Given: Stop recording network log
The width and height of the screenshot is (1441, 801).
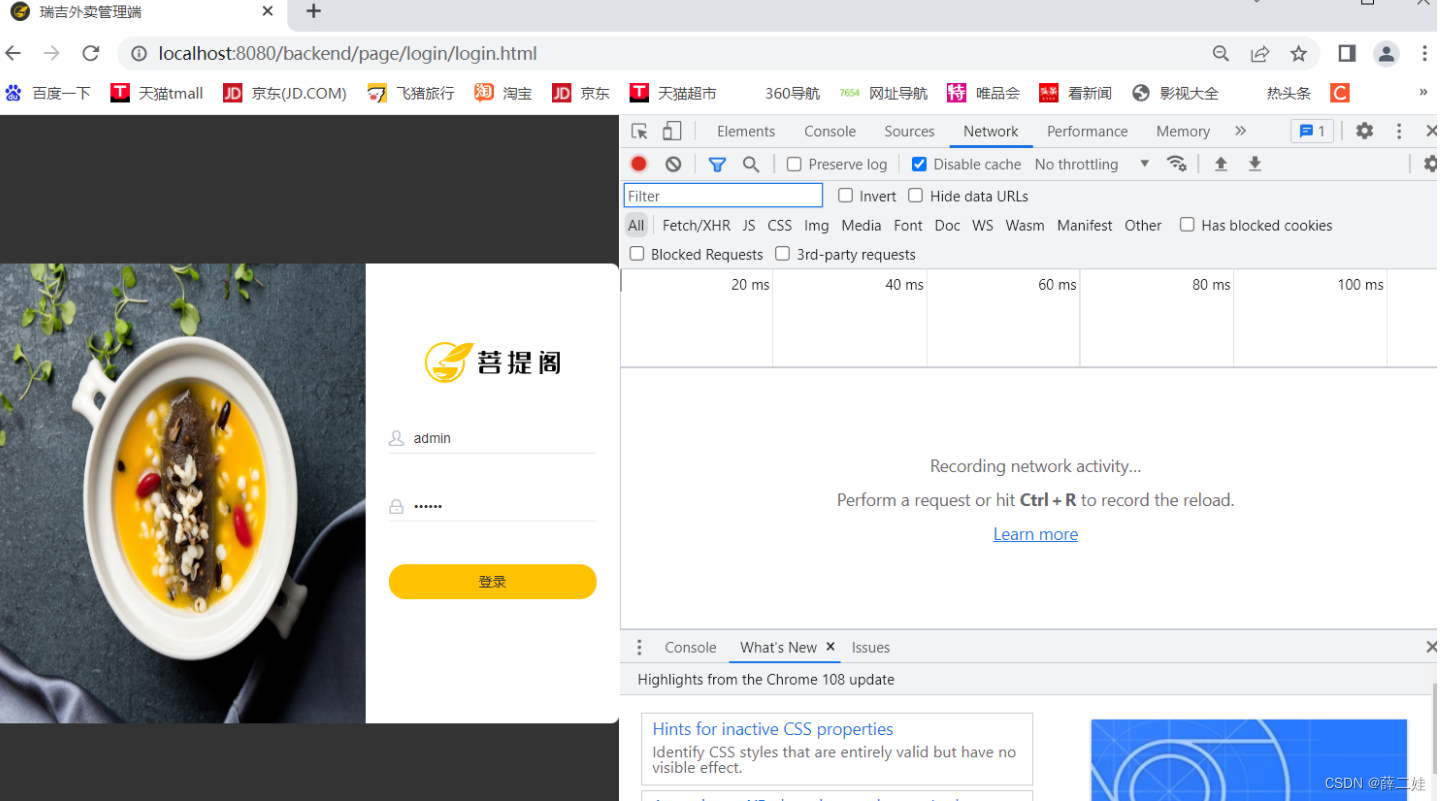Looking at the screenshot, I should click(639, 164).
